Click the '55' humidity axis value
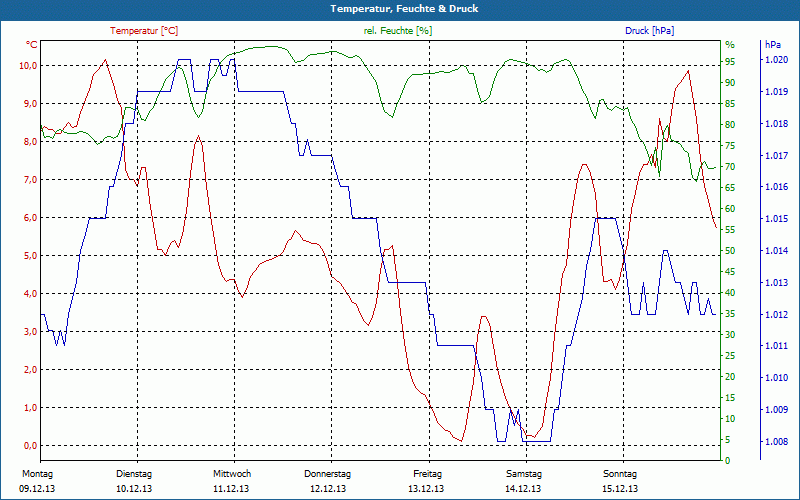This screenshot has height=500, width=800. (730, 230)
